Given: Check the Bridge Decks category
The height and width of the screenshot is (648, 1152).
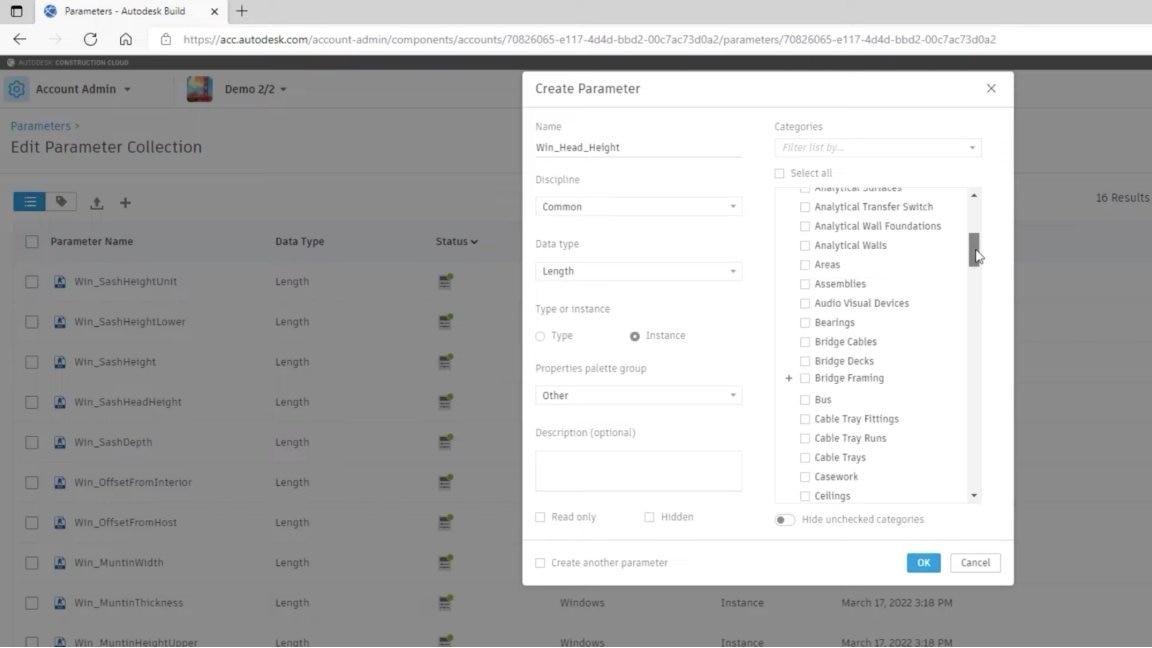Looking at the screenshot, I should (x=804, y=361).
